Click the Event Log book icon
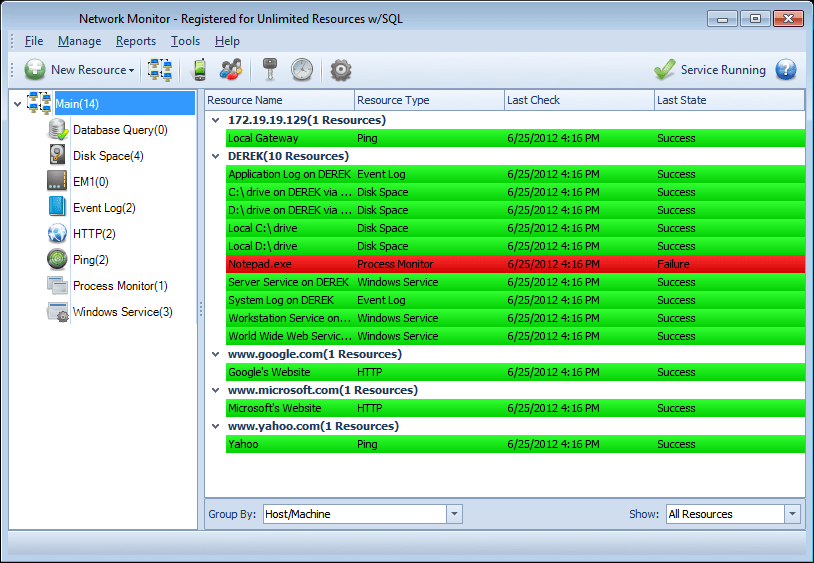 pyautogui.click(x=57, y=207)
